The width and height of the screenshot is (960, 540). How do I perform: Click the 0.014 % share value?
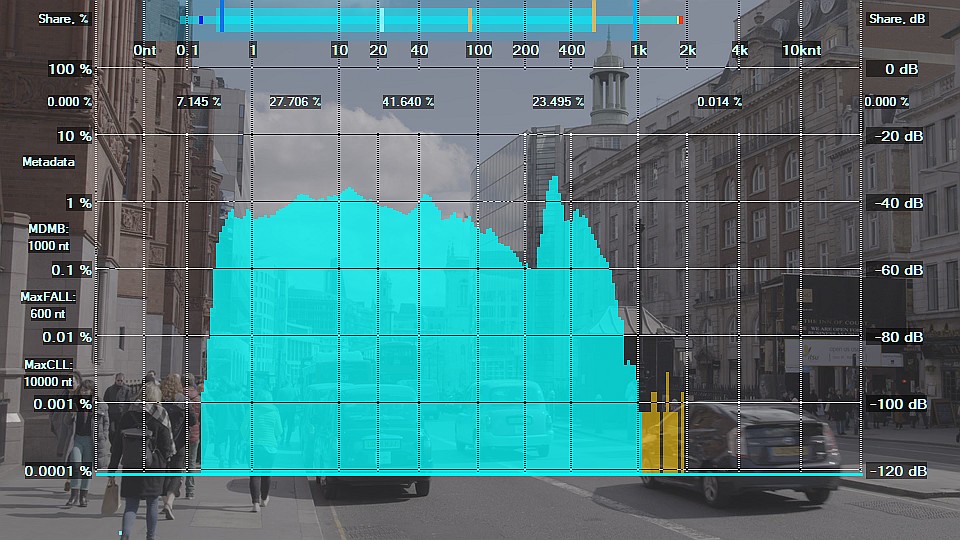point(720,102)
